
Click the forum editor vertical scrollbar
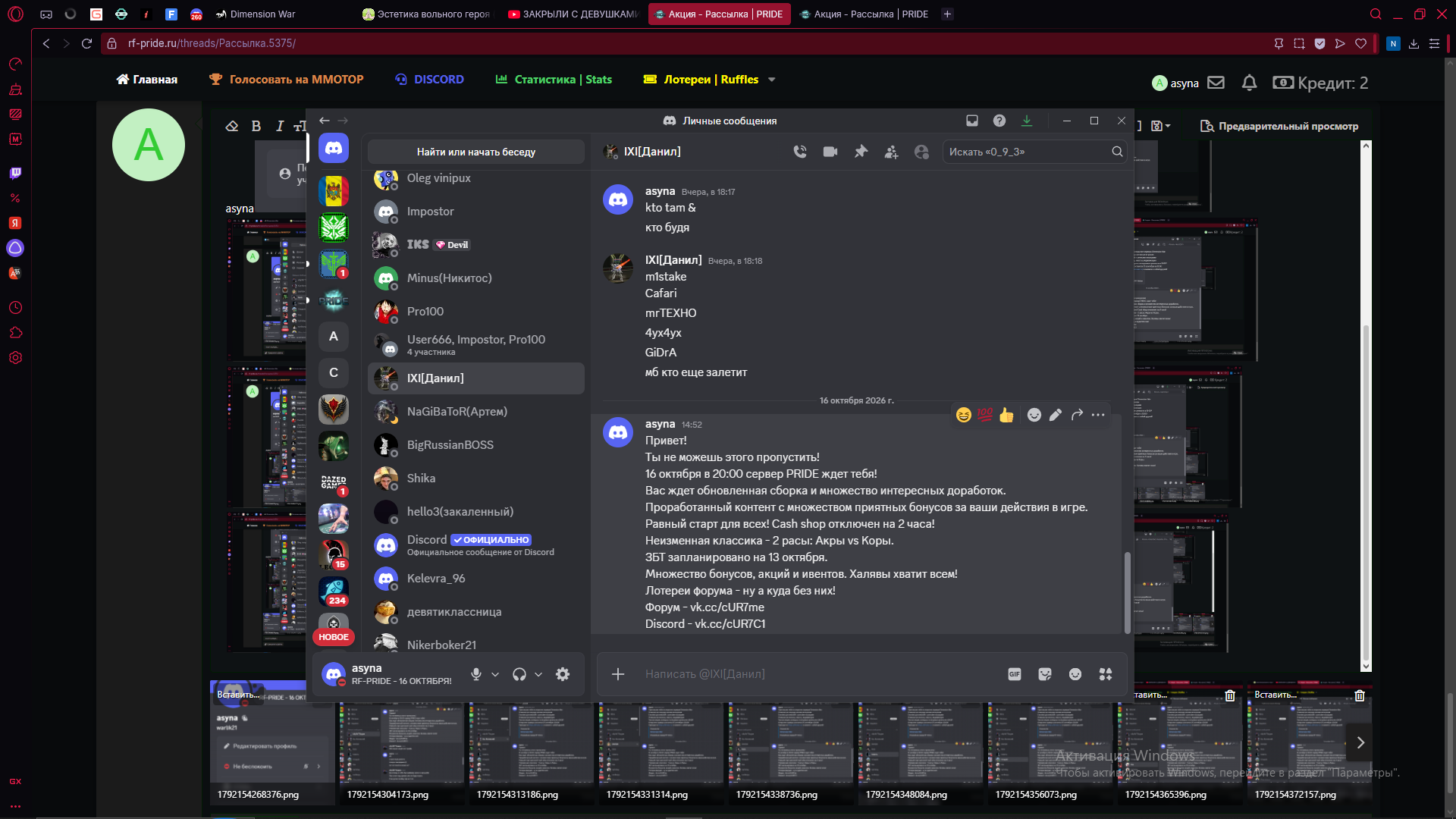click(x=1366, y=406)
